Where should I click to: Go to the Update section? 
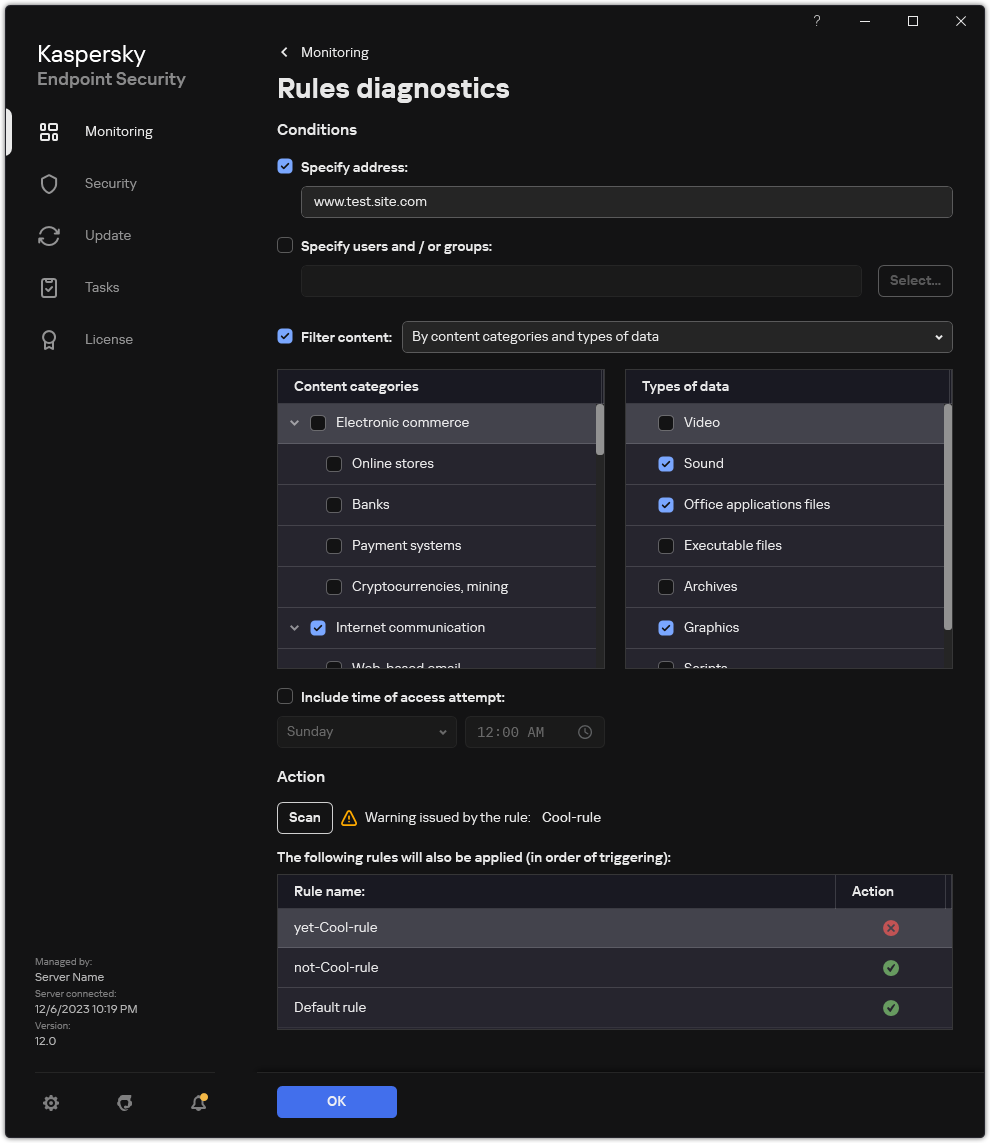[x=108, y=235]
